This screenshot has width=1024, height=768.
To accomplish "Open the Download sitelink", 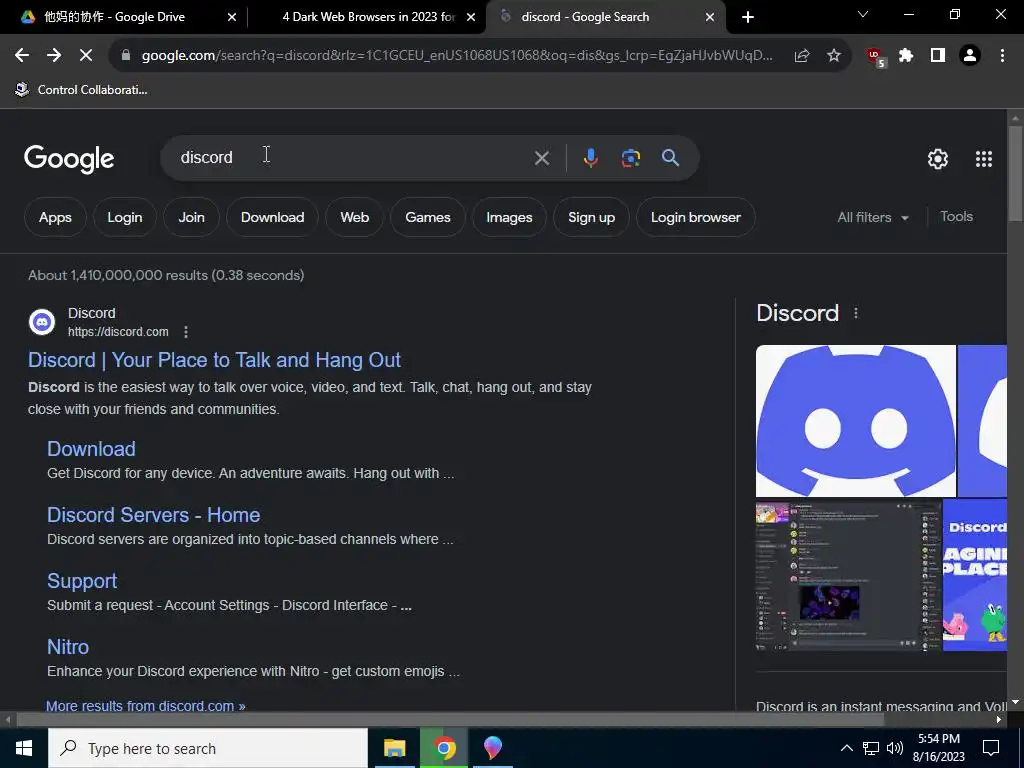I will 91,449.
